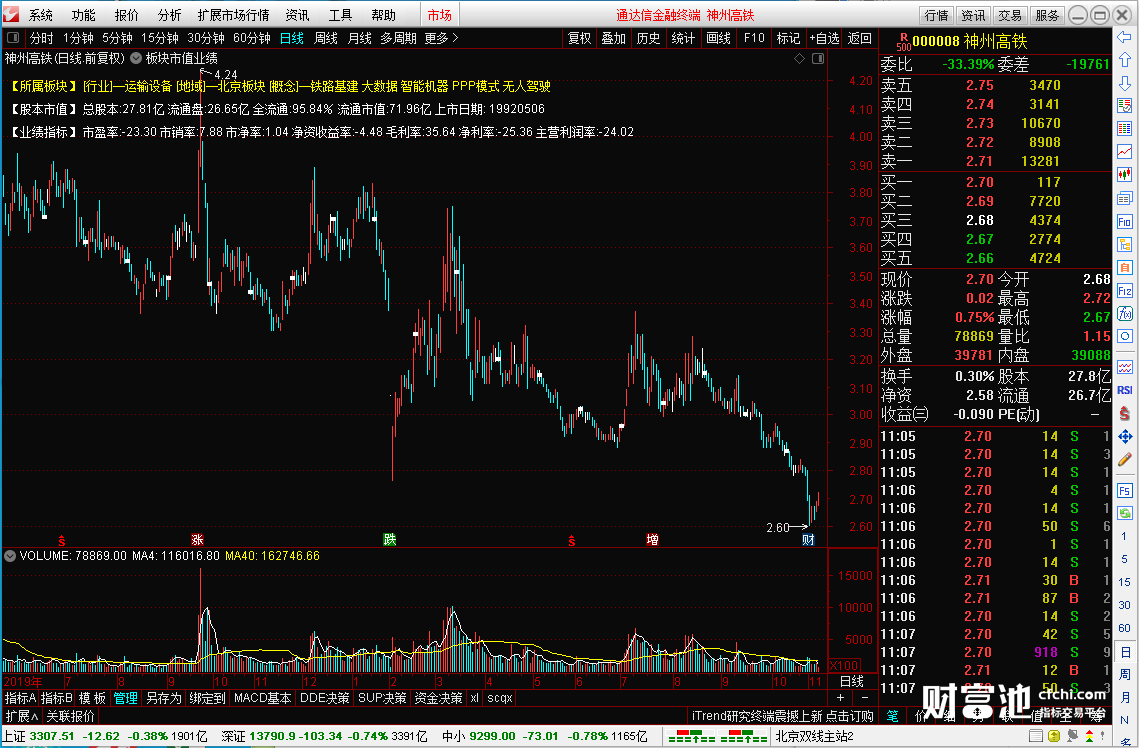
Task: Zoom in chart with plus button
Action: click(840, 698)
